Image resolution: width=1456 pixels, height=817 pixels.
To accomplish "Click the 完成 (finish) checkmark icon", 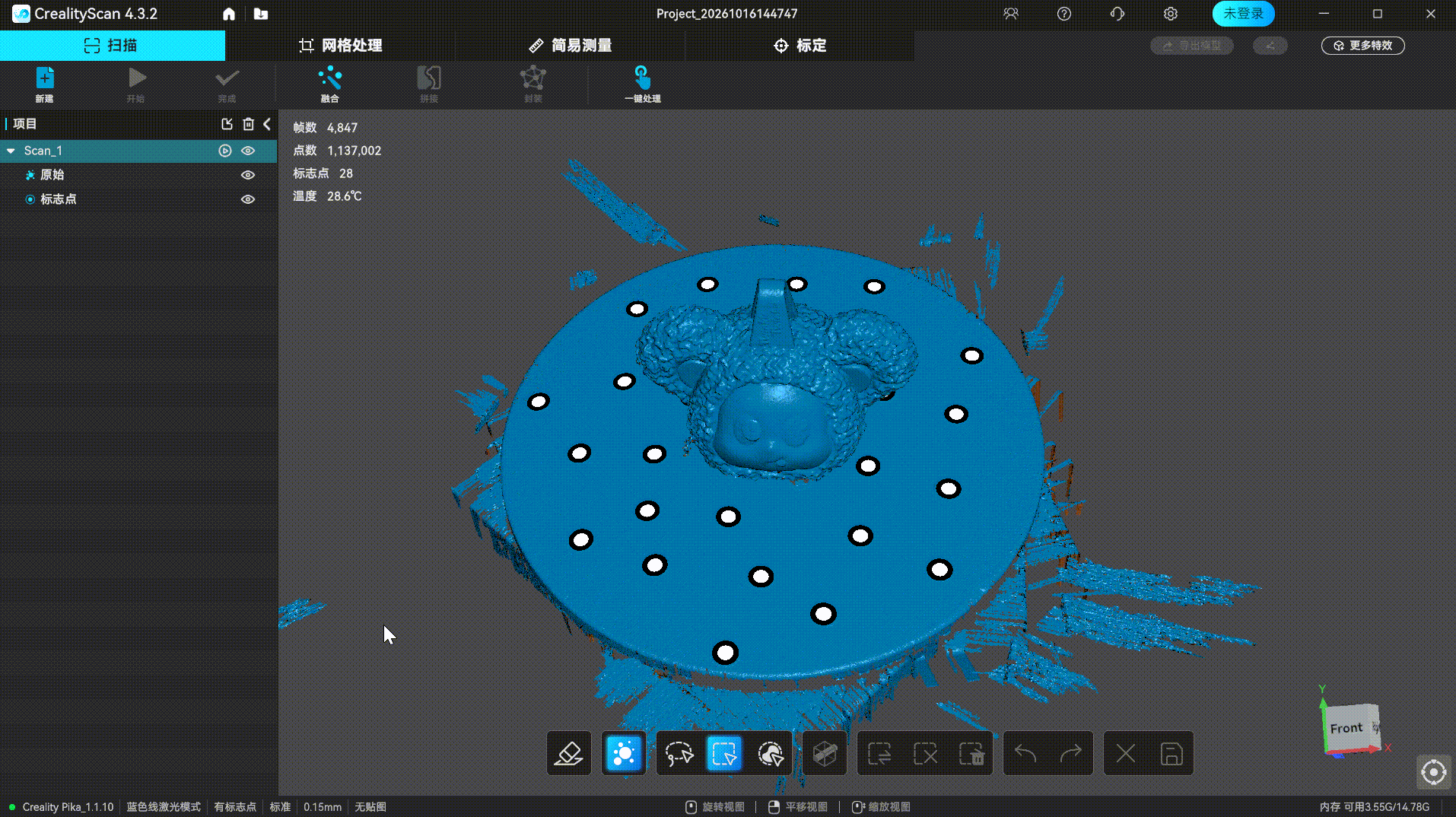I will (x=227, y=78).
